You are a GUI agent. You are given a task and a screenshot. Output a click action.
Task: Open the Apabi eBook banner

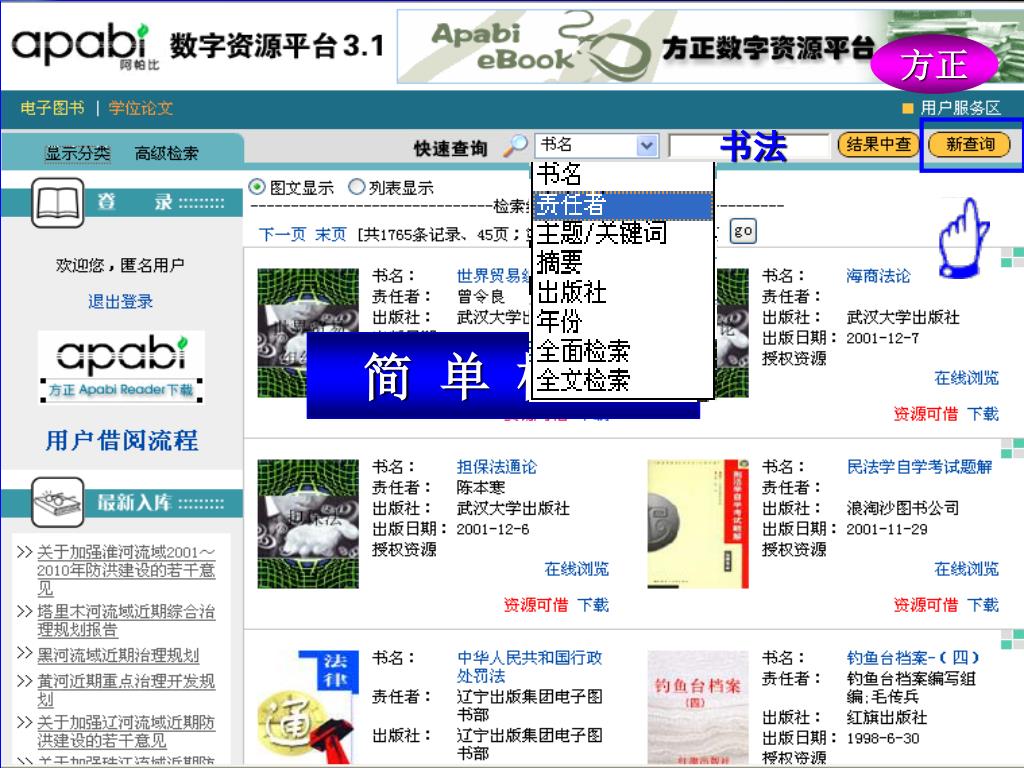[709, 46]
